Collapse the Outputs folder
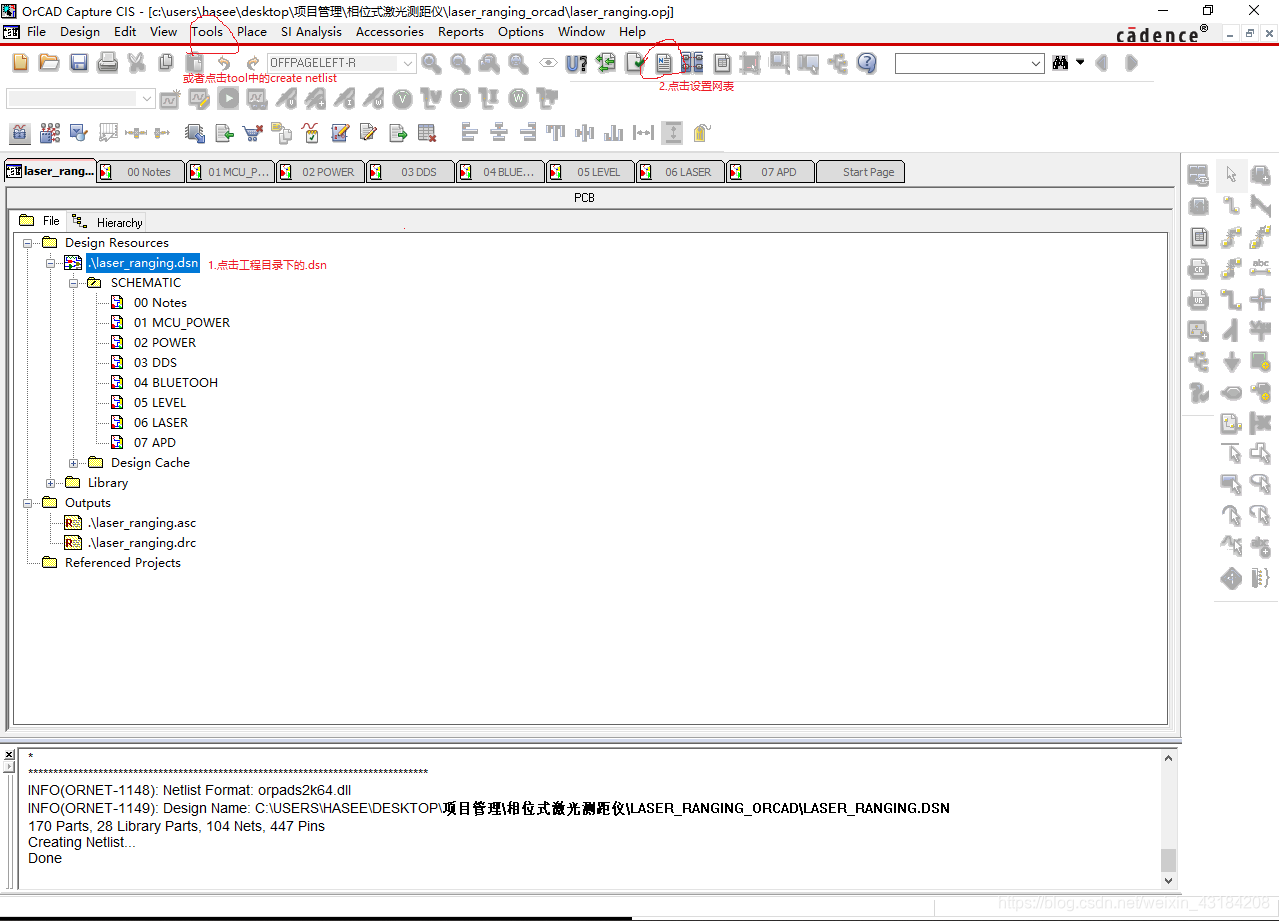 click(x=28, y=502)
